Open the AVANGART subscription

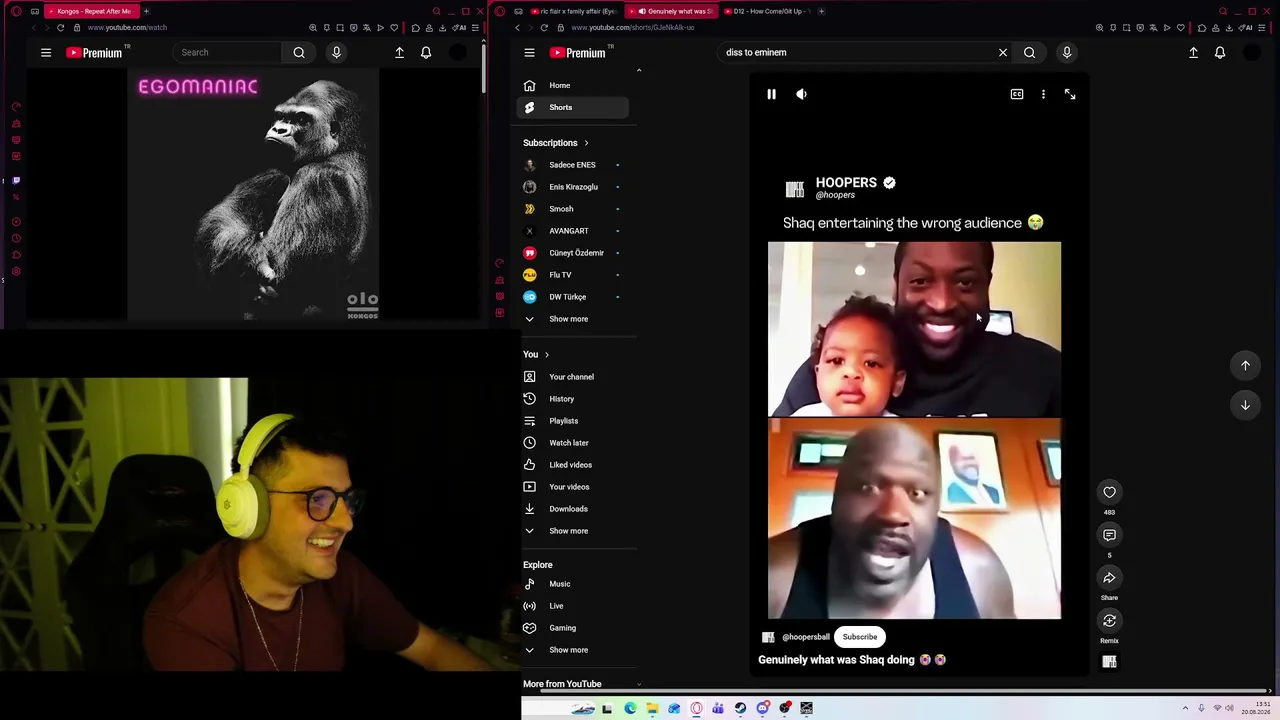point(573,231)
